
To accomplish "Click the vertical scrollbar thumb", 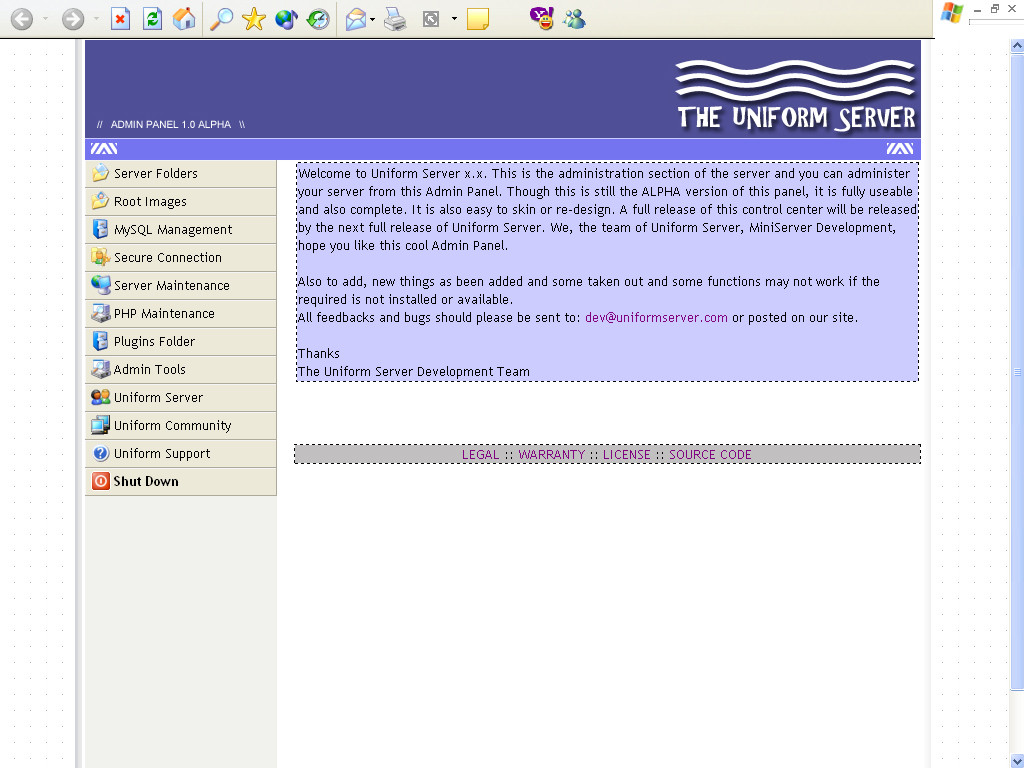I will 1017,372.
